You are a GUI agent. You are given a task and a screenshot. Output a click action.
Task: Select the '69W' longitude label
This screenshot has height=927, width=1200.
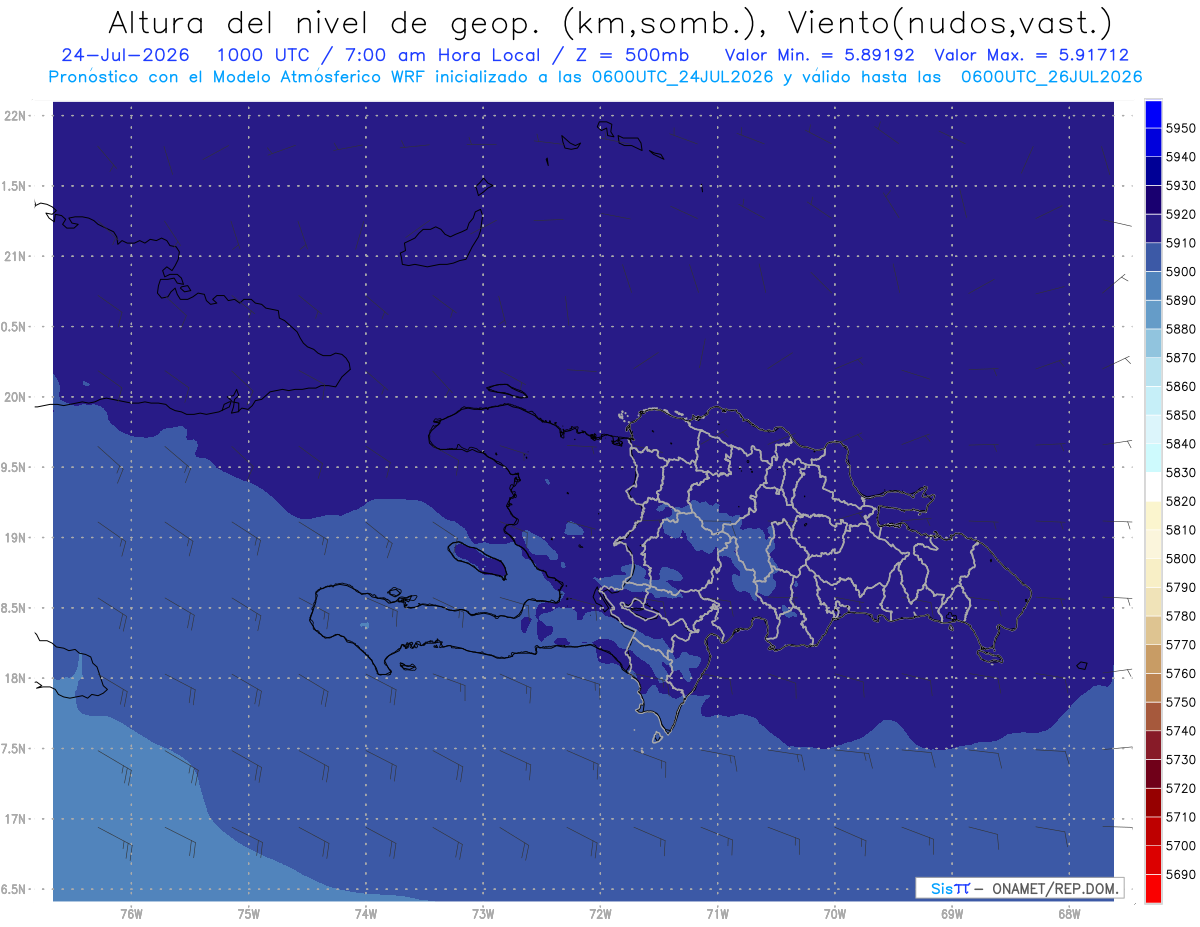coord(952,913)
